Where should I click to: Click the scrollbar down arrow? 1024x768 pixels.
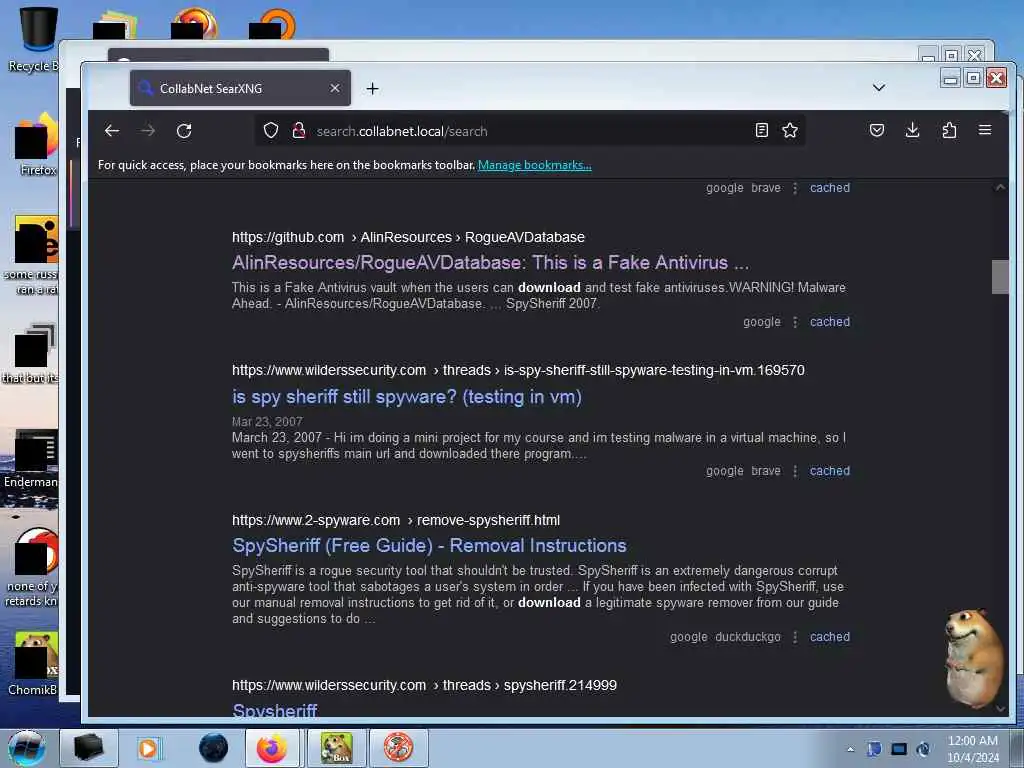coord(1000,709)
